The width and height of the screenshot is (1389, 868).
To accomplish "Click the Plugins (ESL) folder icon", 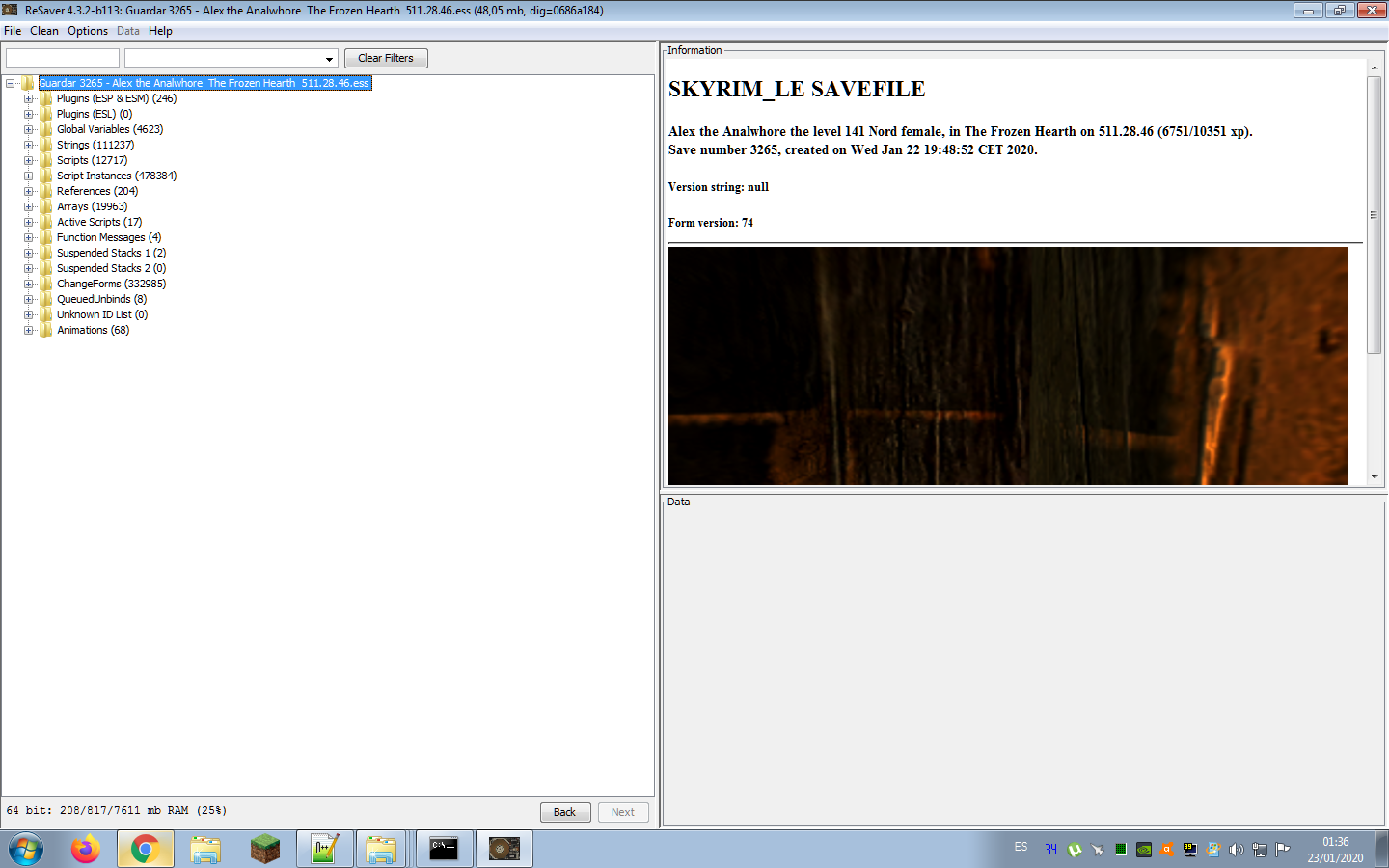I will tap(46, 114).
